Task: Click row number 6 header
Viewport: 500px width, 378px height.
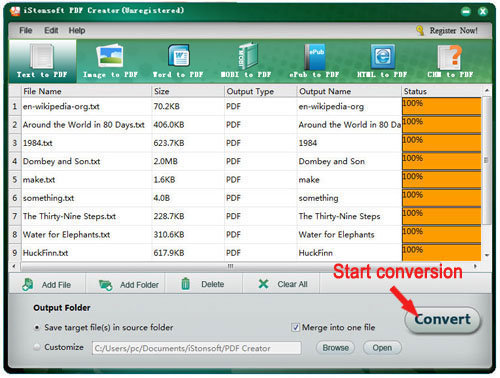Action: click(x=15, y=198)
